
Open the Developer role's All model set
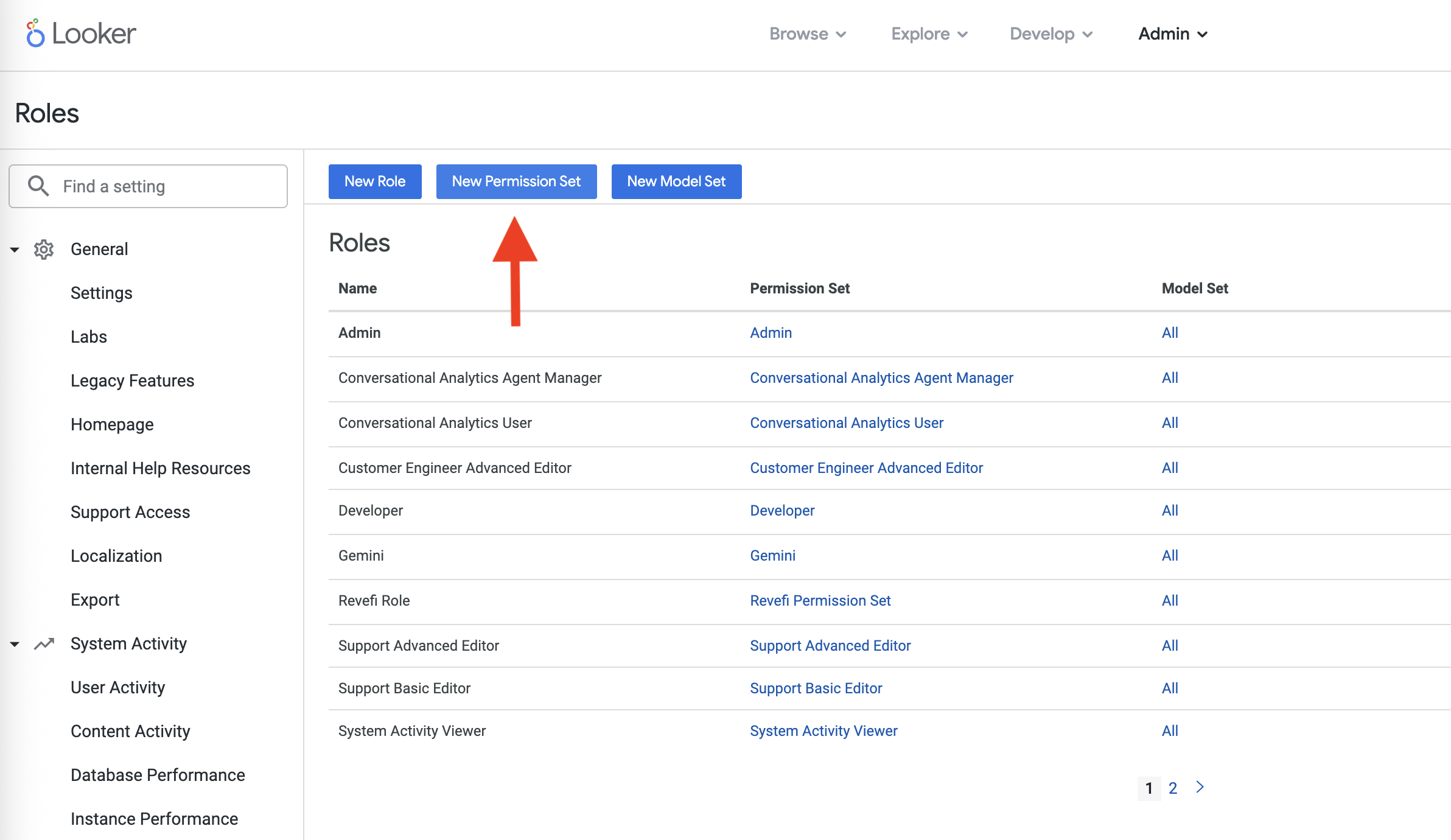(1170, 511)
